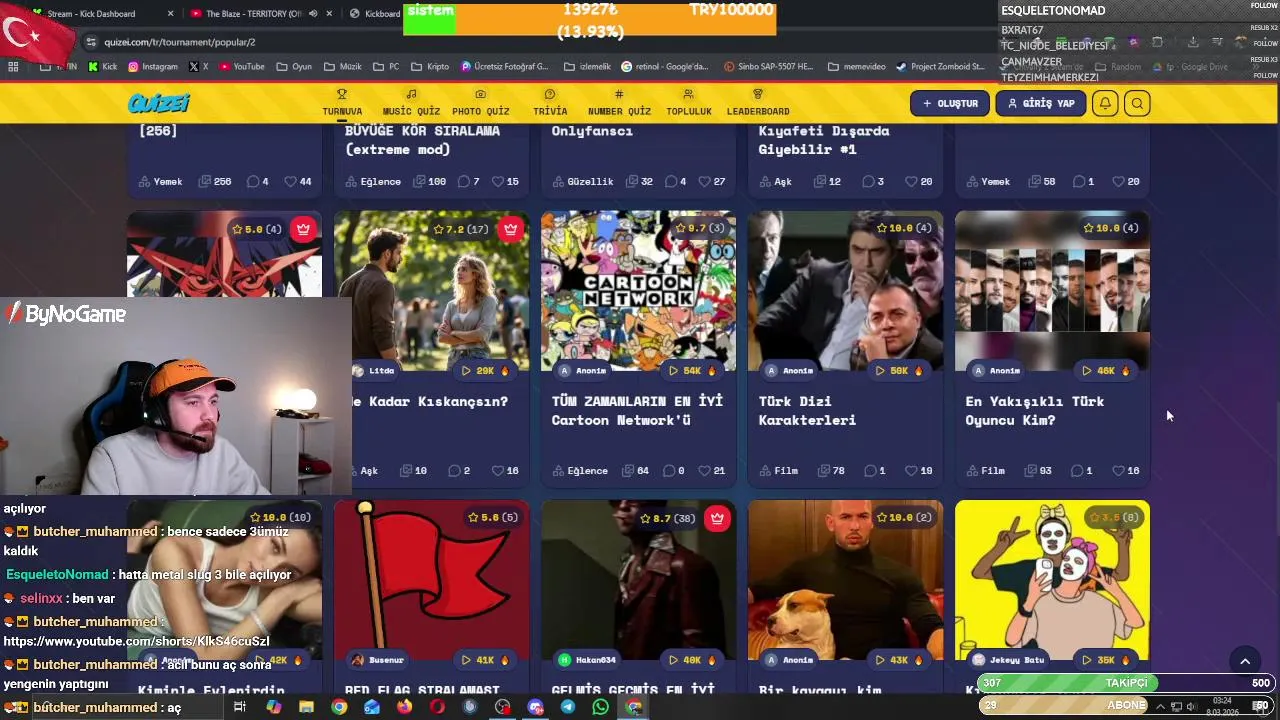Open the Türk Dizi Karakterleri card image
This screenshot has width=1280, height=720.
point(845,290)
